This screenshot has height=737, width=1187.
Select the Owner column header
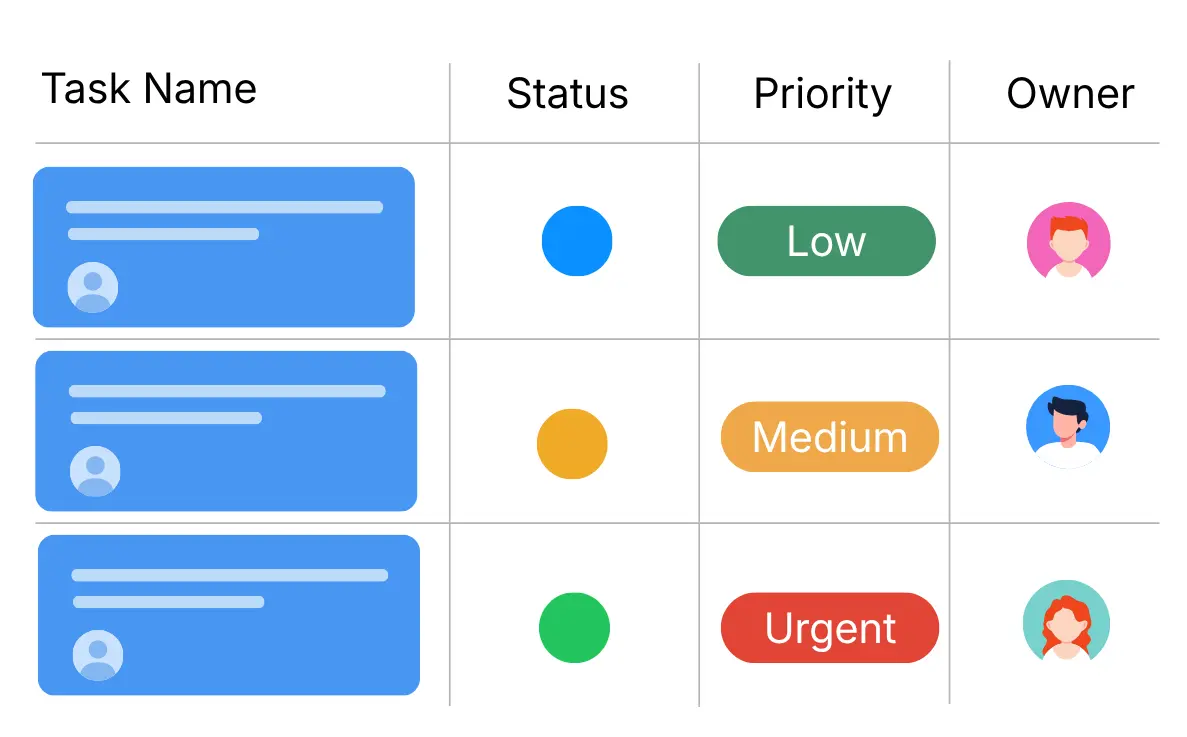[1070, 94]
